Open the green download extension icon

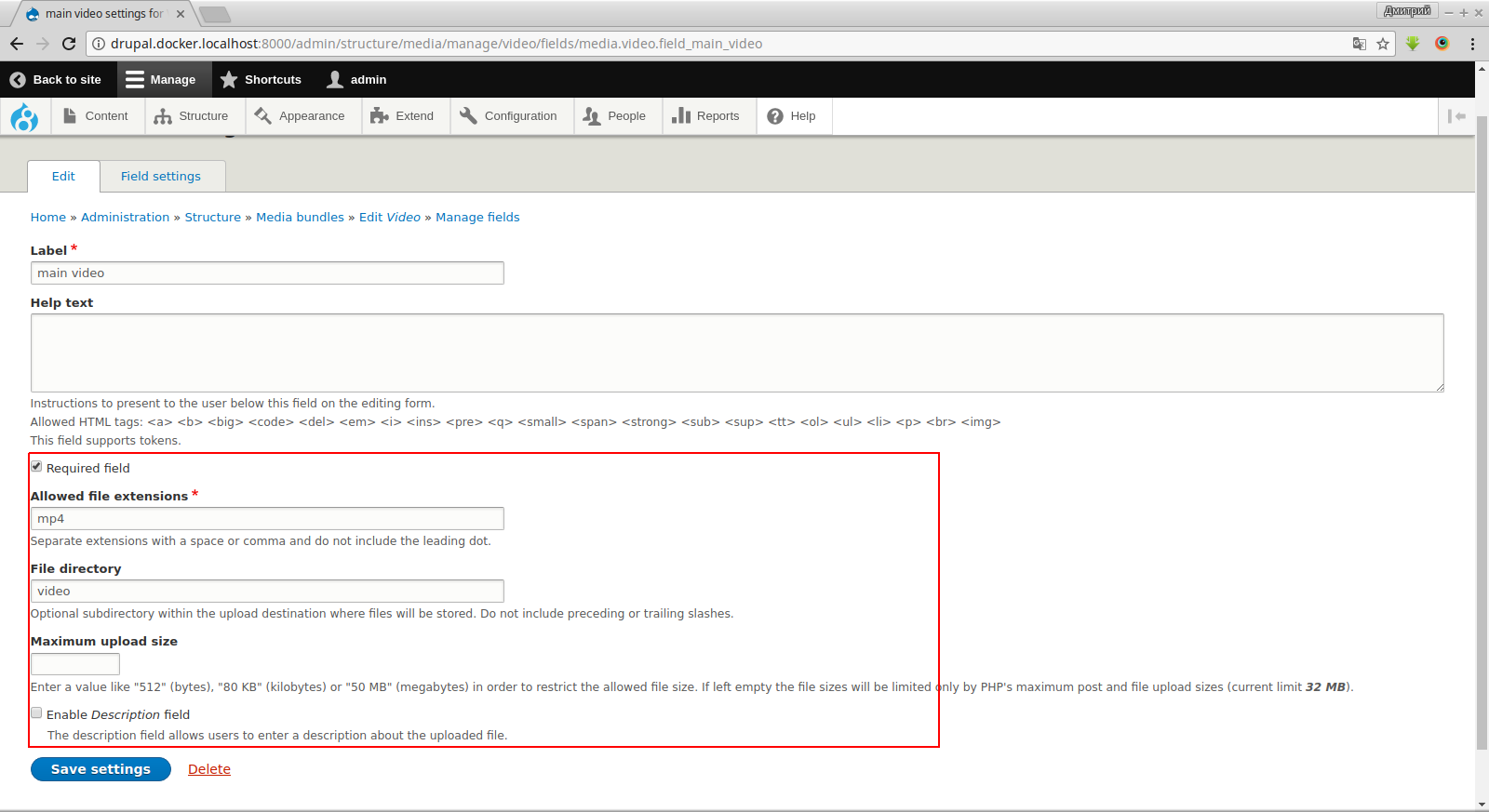[1413, 44]
